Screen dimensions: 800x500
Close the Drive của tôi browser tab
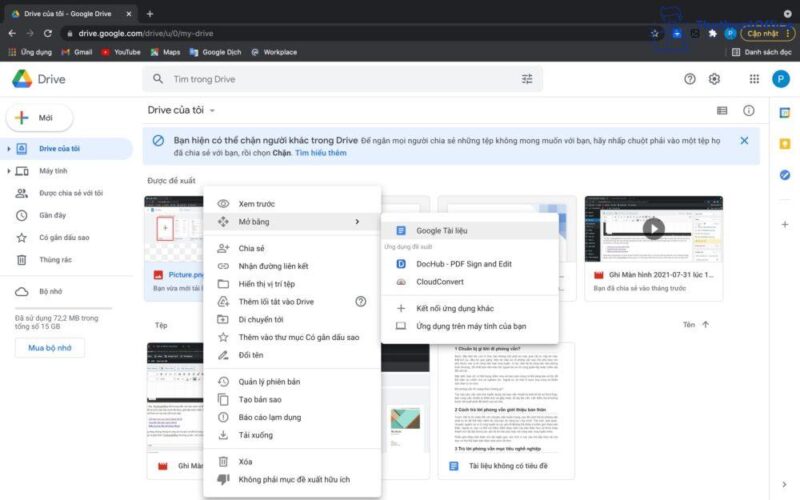pyautogui.click(x=129, y=14)
